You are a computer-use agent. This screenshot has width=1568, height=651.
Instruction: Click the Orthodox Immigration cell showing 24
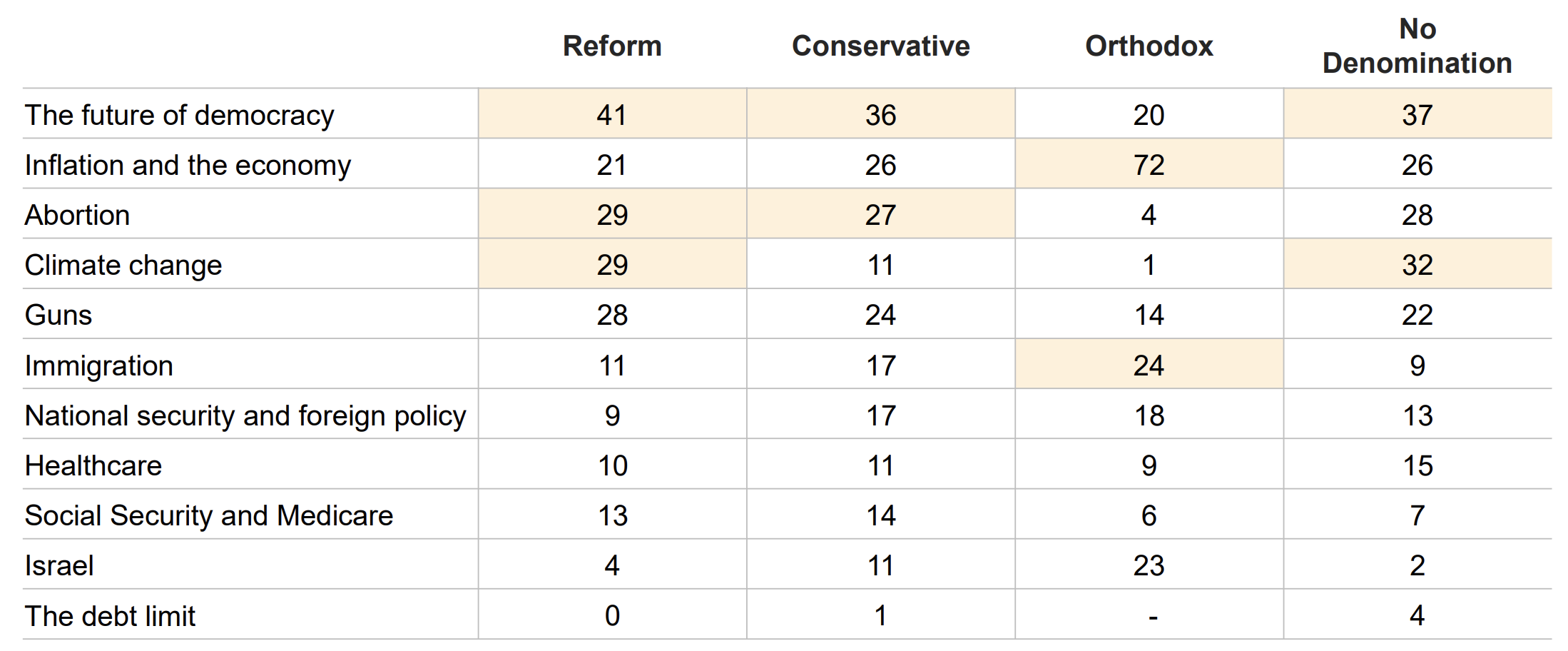tap(1149, 365)
